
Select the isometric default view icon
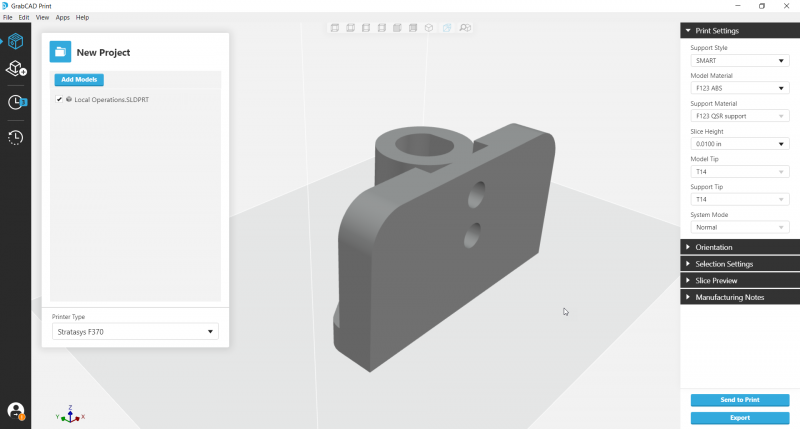coord(429,28)
